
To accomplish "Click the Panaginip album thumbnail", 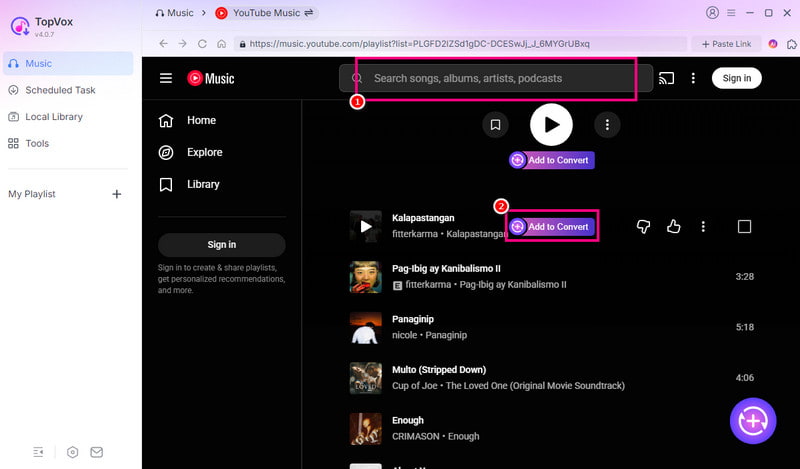I will [366, 327].
